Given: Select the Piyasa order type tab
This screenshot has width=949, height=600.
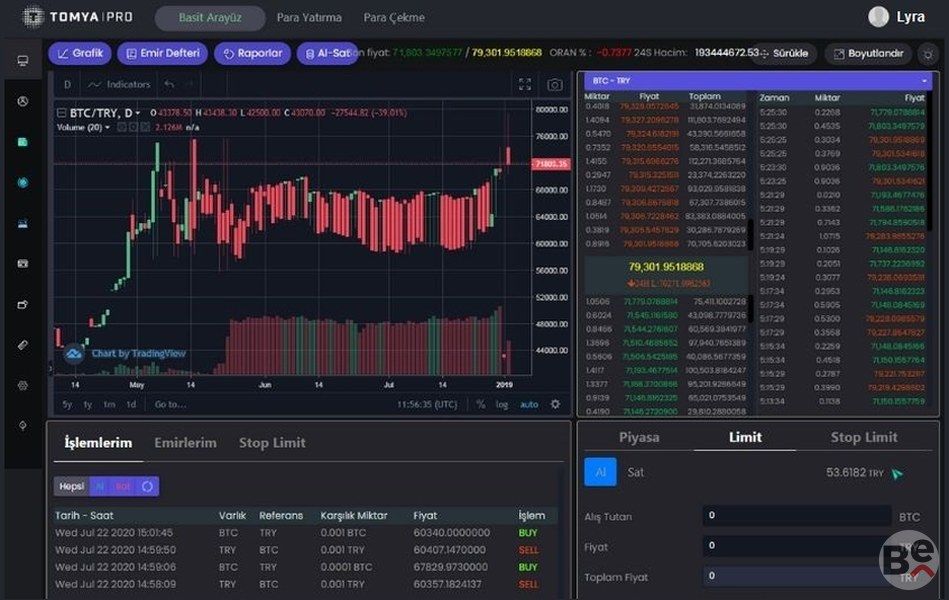Looking at the screenshot, I should coord(639,437).
